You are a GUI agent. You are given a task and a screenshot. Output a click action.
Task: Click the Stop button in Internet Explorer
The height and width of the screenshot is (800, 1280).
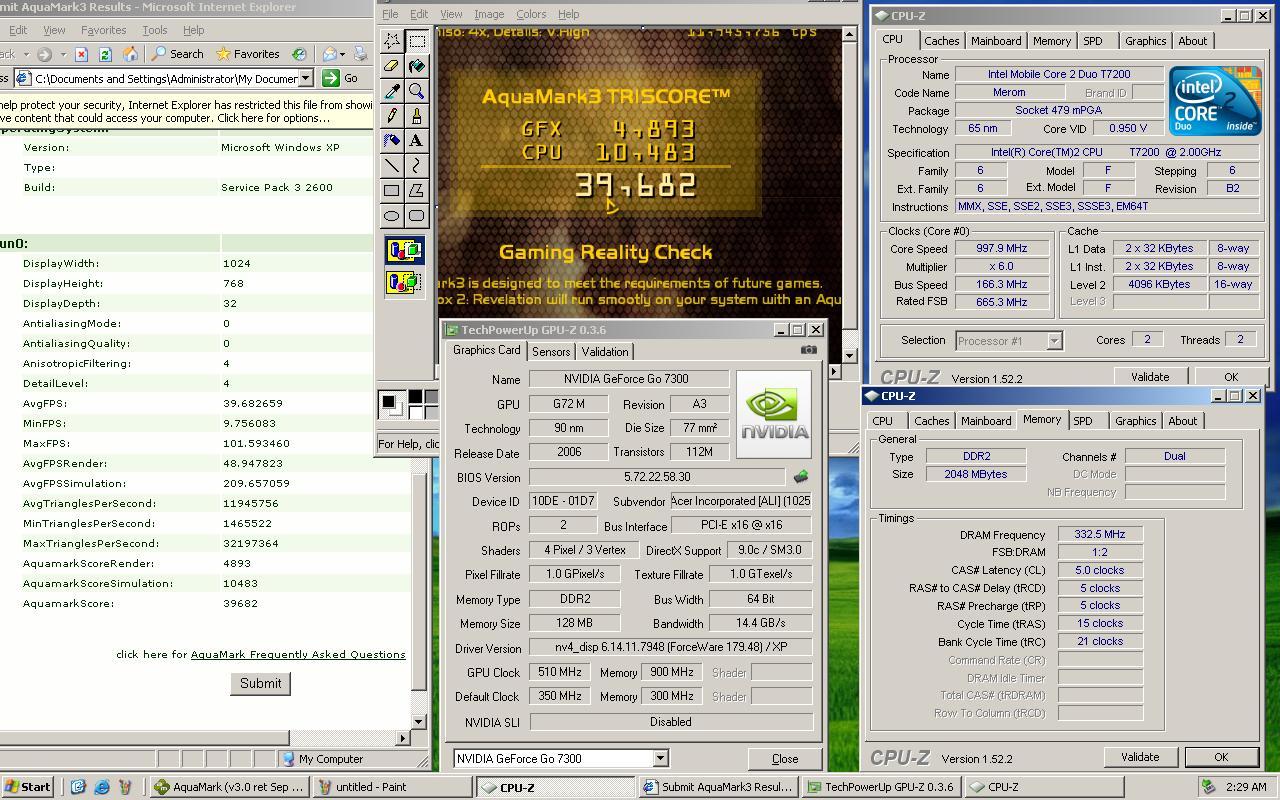[x=81, y=54]
